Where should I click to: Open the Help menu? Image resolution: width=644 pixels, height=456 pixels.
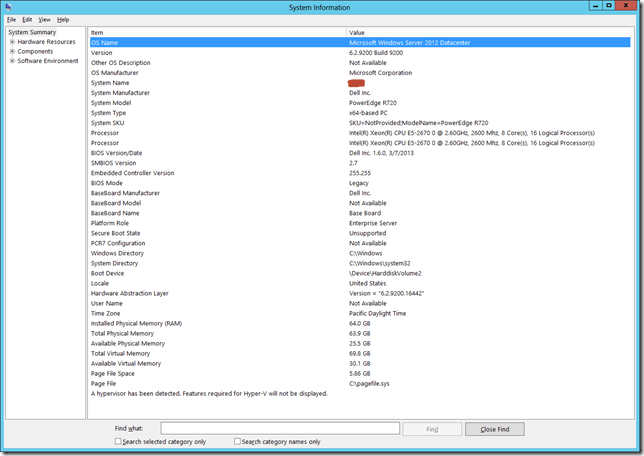tap(63, 20)
